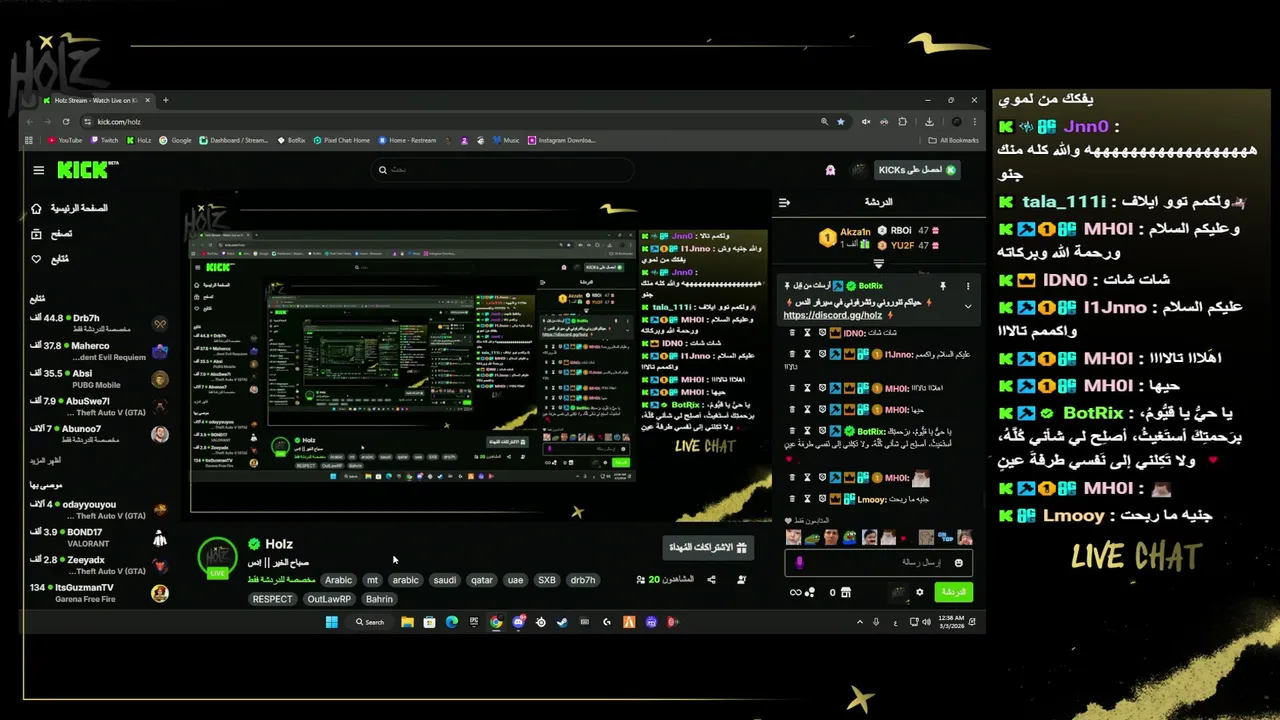Collapse the chat panel arrow icon
This screenshot has width=1280, height=720.
[x=785, y=202]
